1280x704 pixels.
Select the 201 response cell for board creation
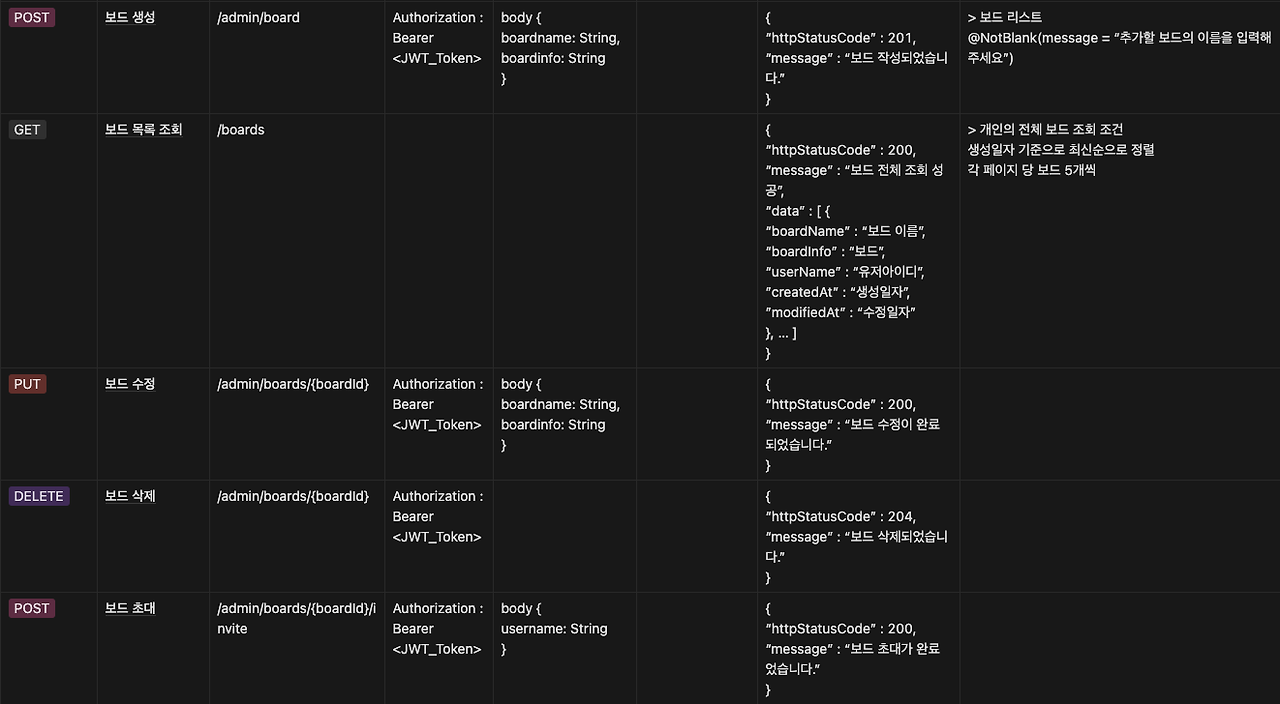pyautogui.click(x=857, y=58)
